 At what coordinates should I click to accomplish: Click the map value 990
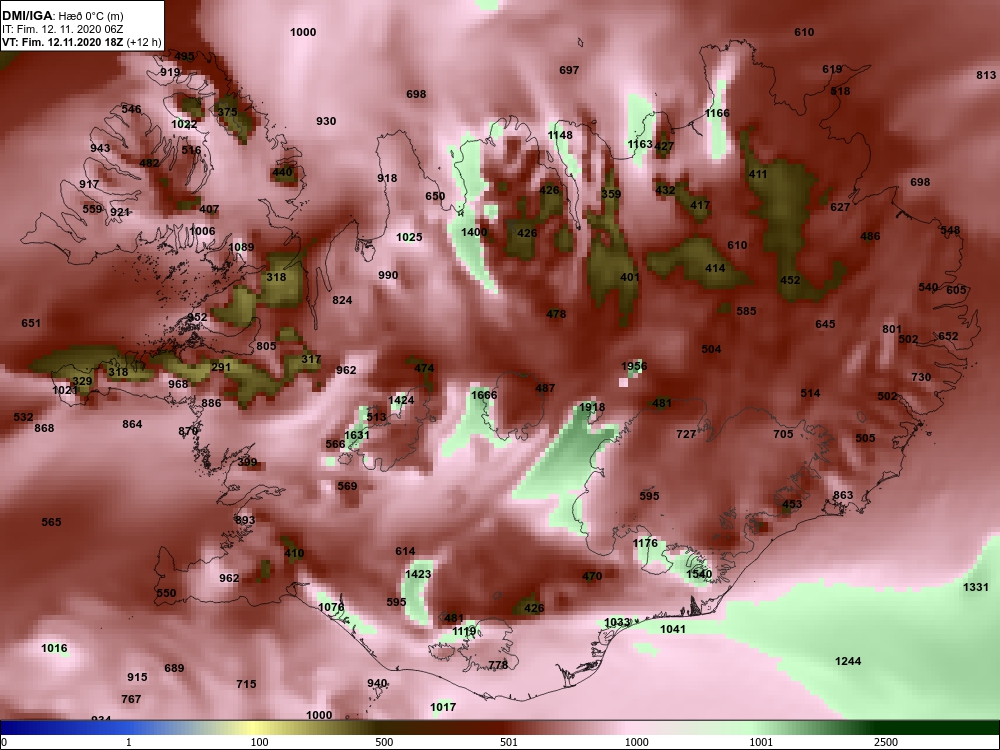pos(388,275)
